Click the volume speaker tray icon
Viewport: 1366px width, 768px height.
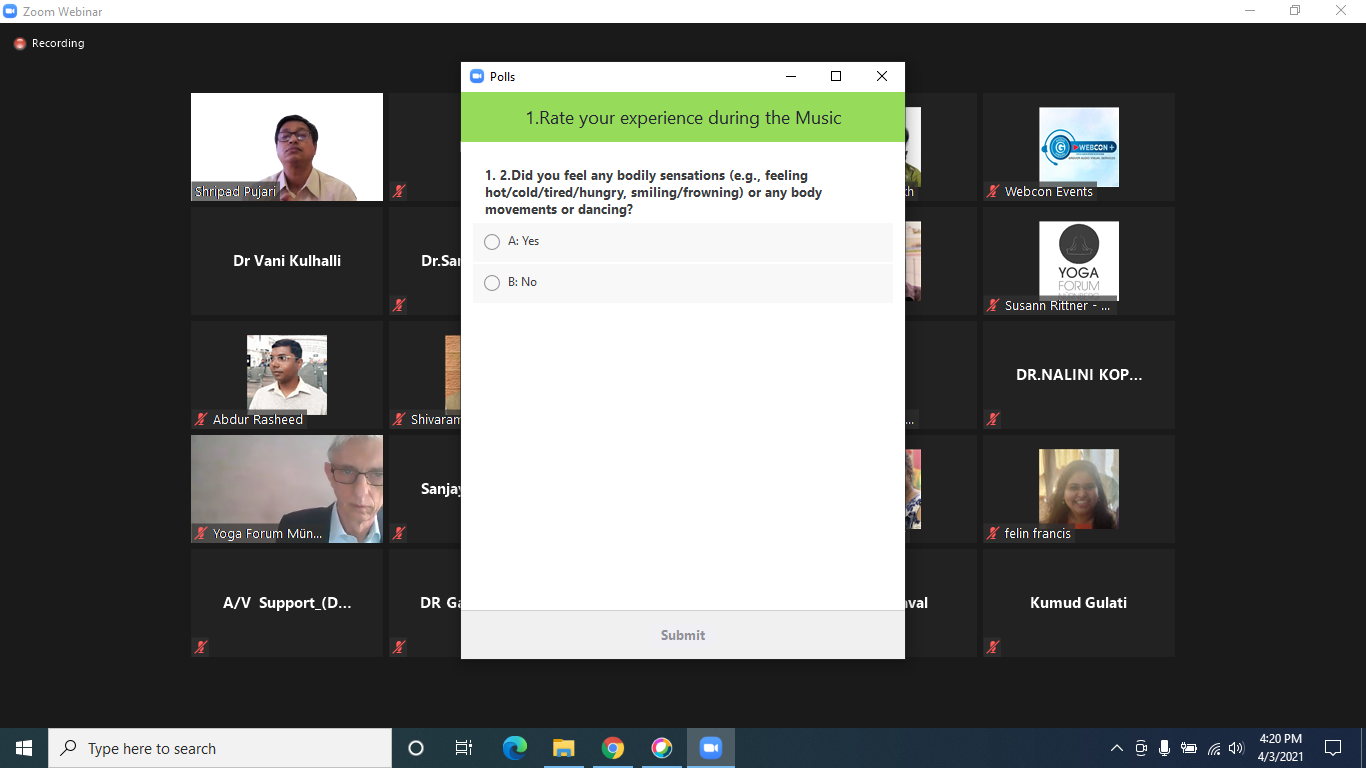pos(1236,748)
